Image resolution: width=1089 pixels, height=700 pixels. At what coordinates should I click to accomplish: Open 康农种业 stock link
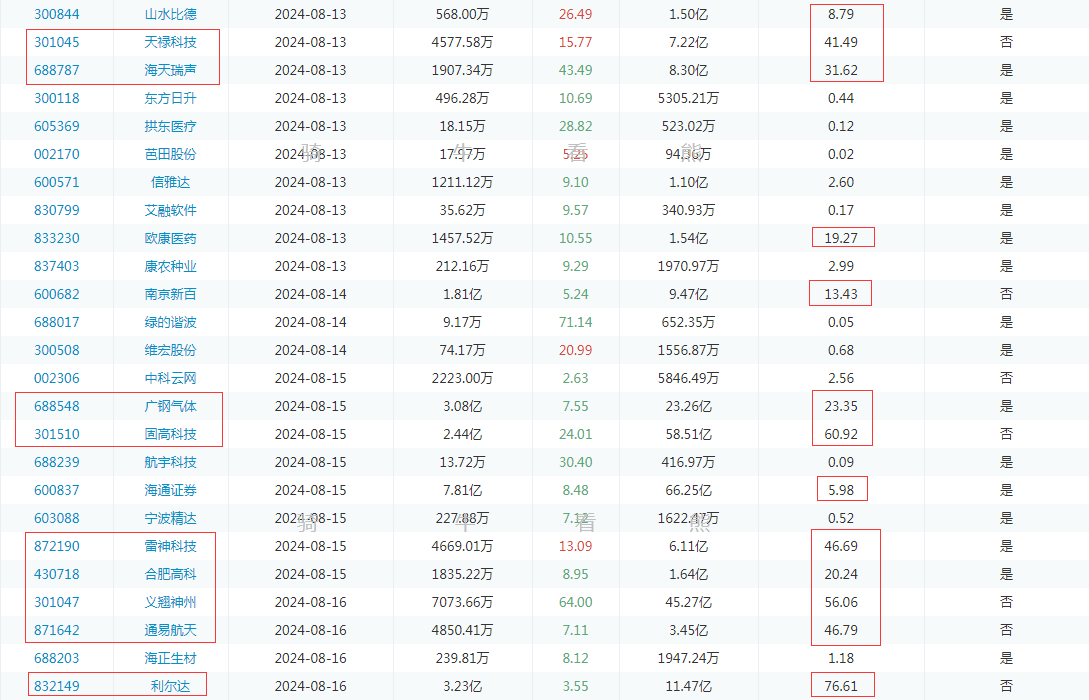coord(170,266)
